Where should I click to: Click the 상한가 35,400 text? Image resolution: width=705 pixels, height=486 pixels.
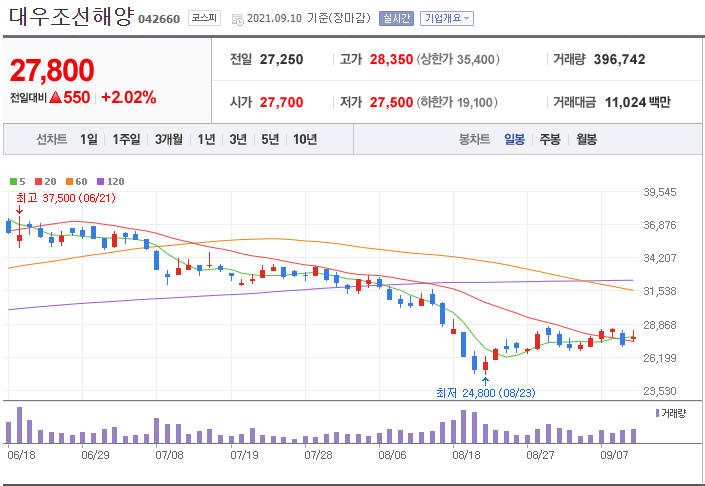(x=458, y=59)
